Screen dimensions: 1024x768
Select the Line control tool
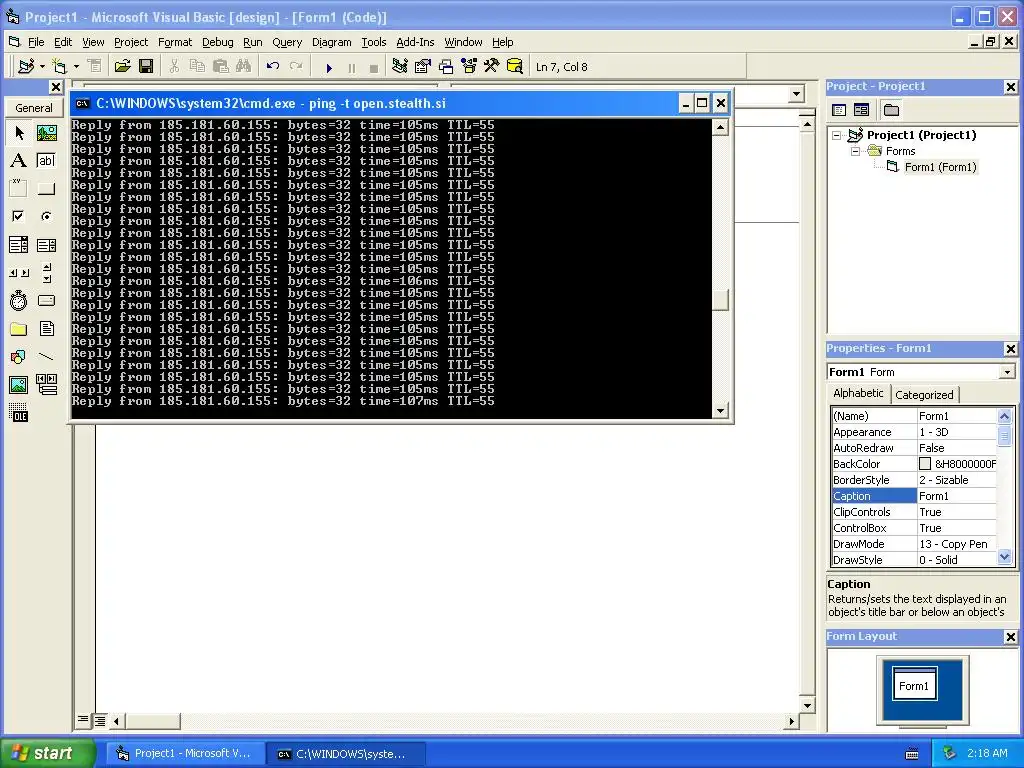(x=46, y=357)
